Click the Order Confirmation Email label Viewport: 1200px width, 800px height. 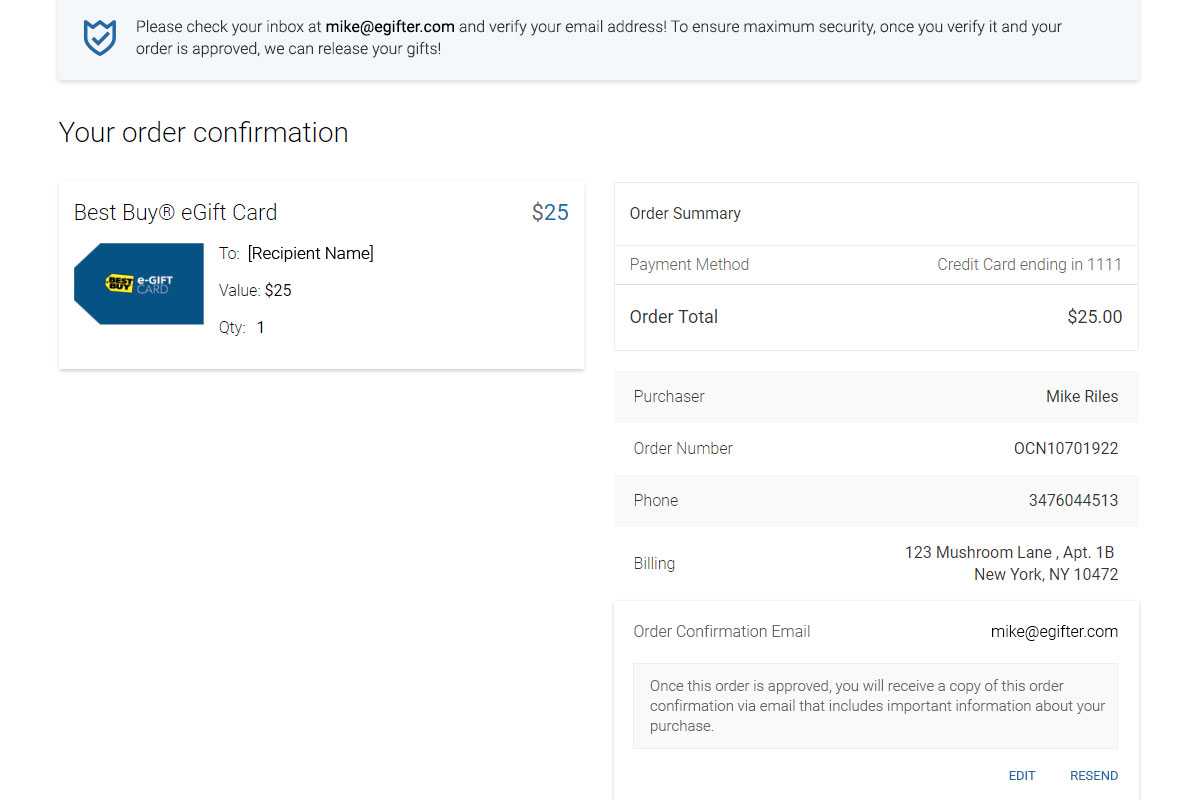point(722,632)
